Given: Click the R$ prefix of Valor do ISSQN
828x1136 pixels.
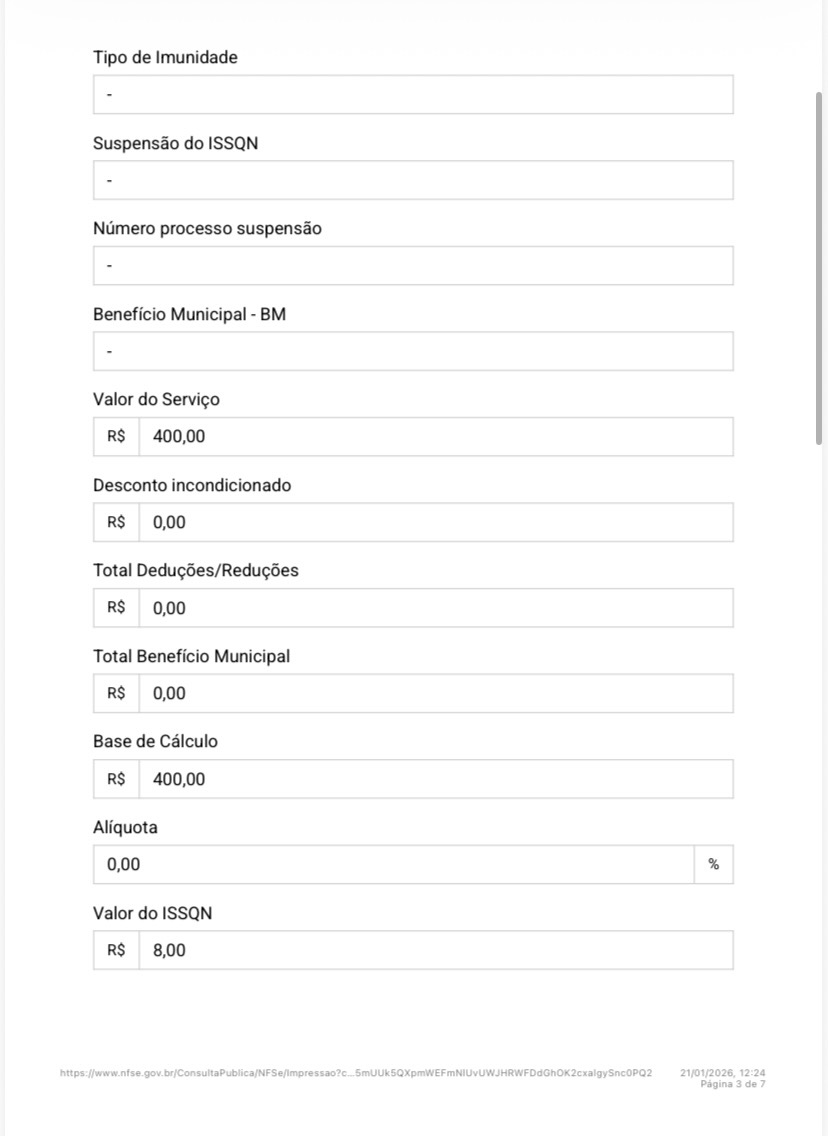Looking at the screenshot, I should 116,950.
